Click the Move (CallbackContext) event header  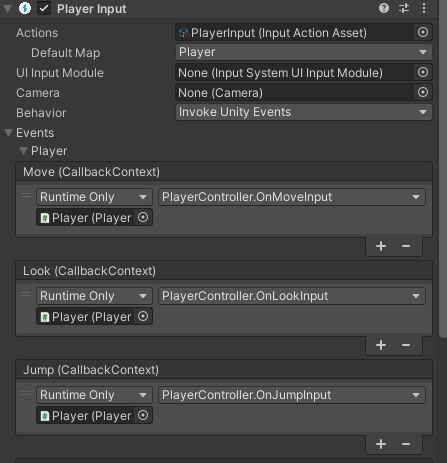click(x=224, y=172)
